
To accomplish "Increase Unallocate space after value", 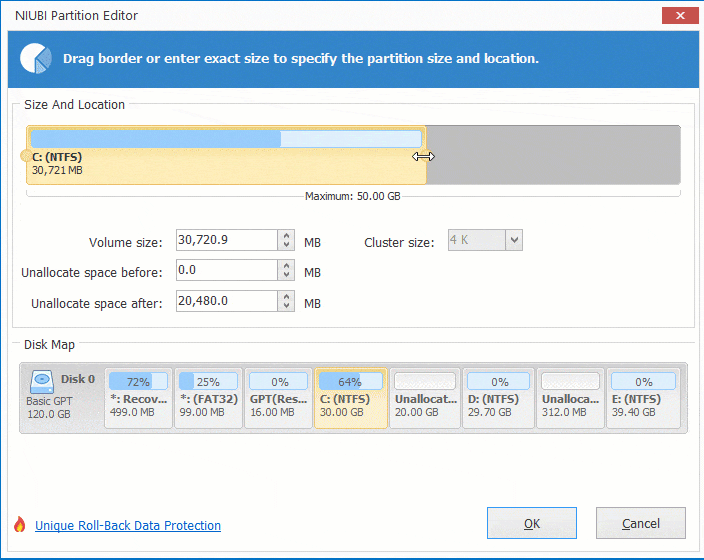I will coord(286,296).
